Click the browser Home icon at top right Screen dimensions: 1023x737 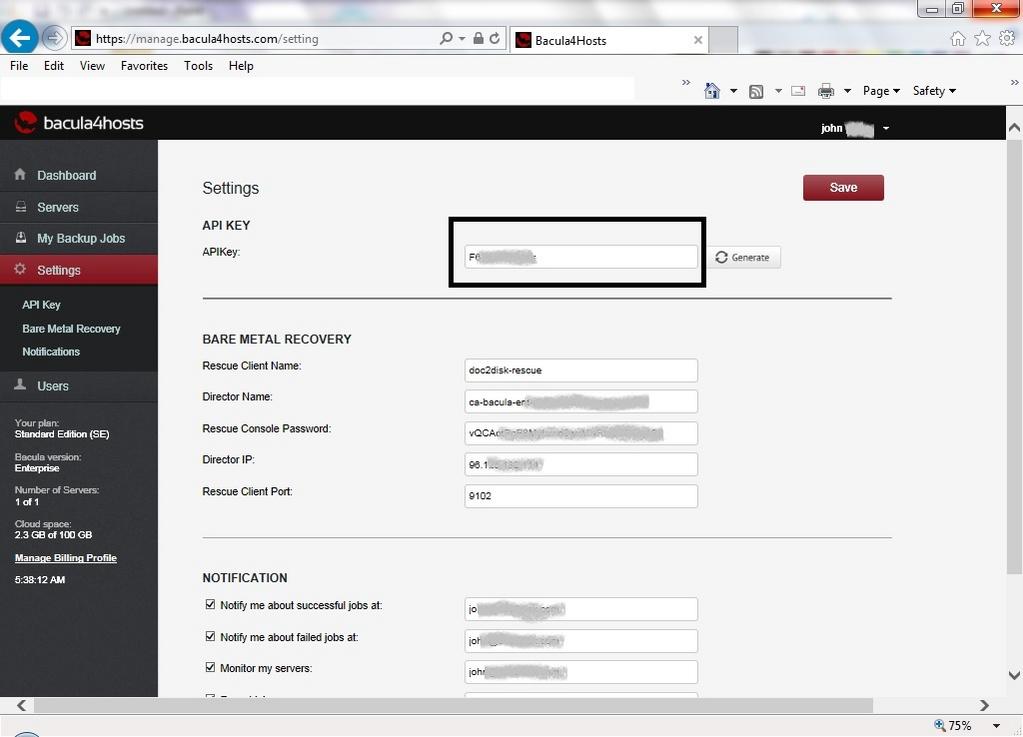(958, 38)
